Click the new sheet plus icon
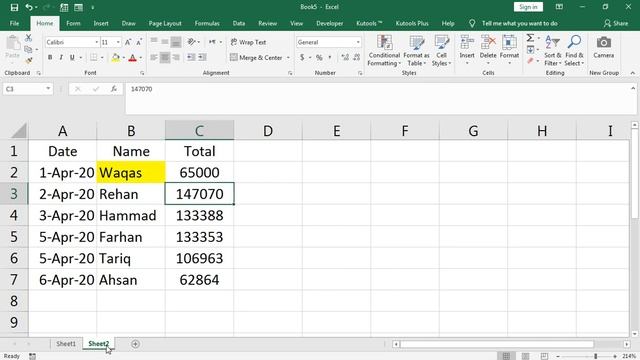Viewport: 640px width, 360px height. pyautogui.click(x=136, y=344)
